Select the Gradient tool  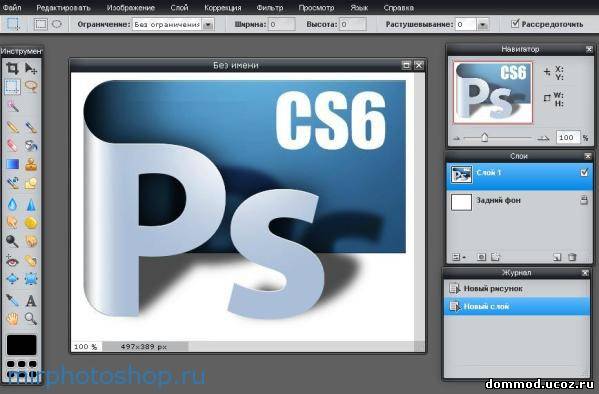13,164
